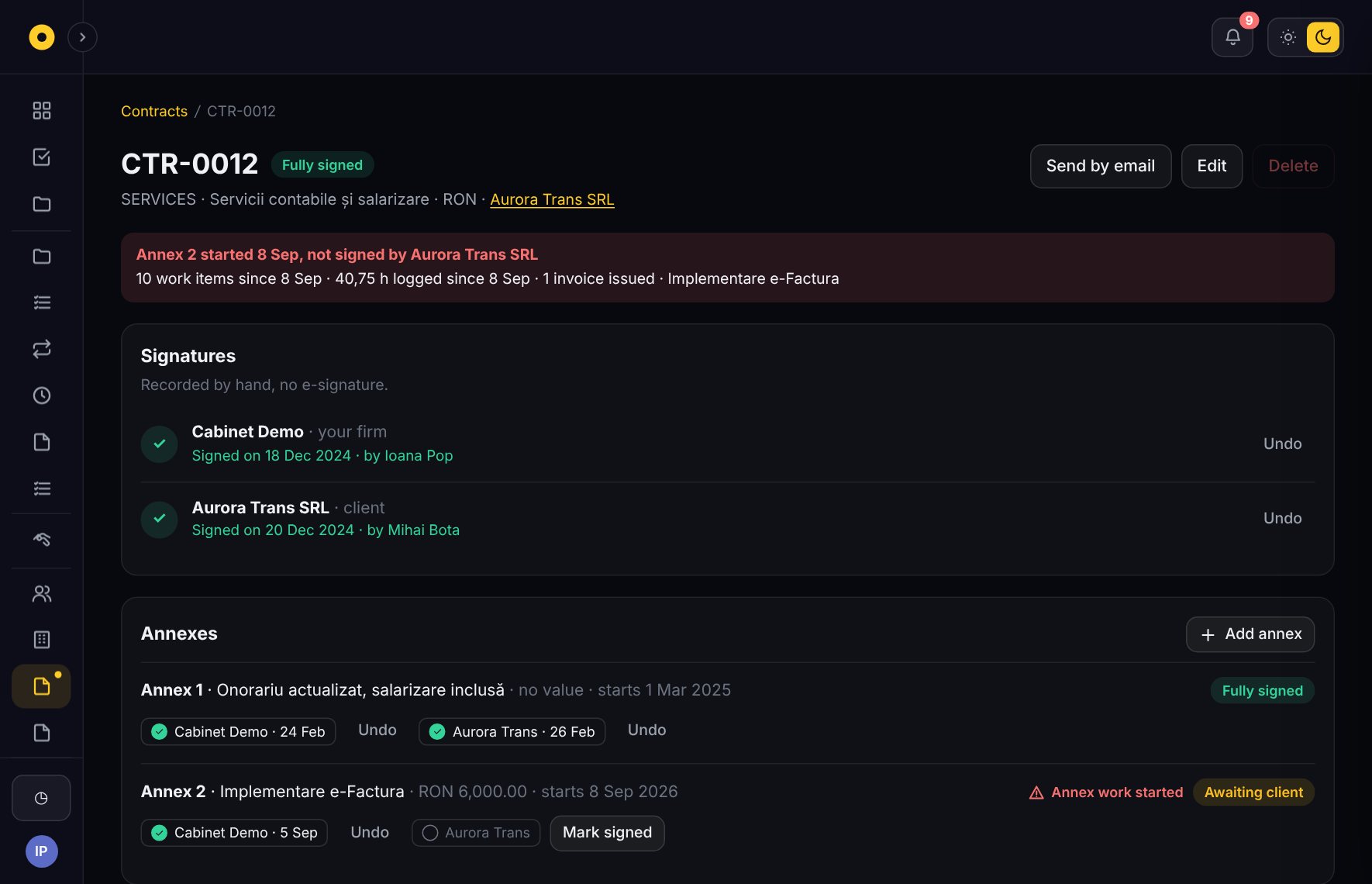Open the recurring arrows sidebar icon
Viewport: 1372px width, 884px height.
pos(42,349)
